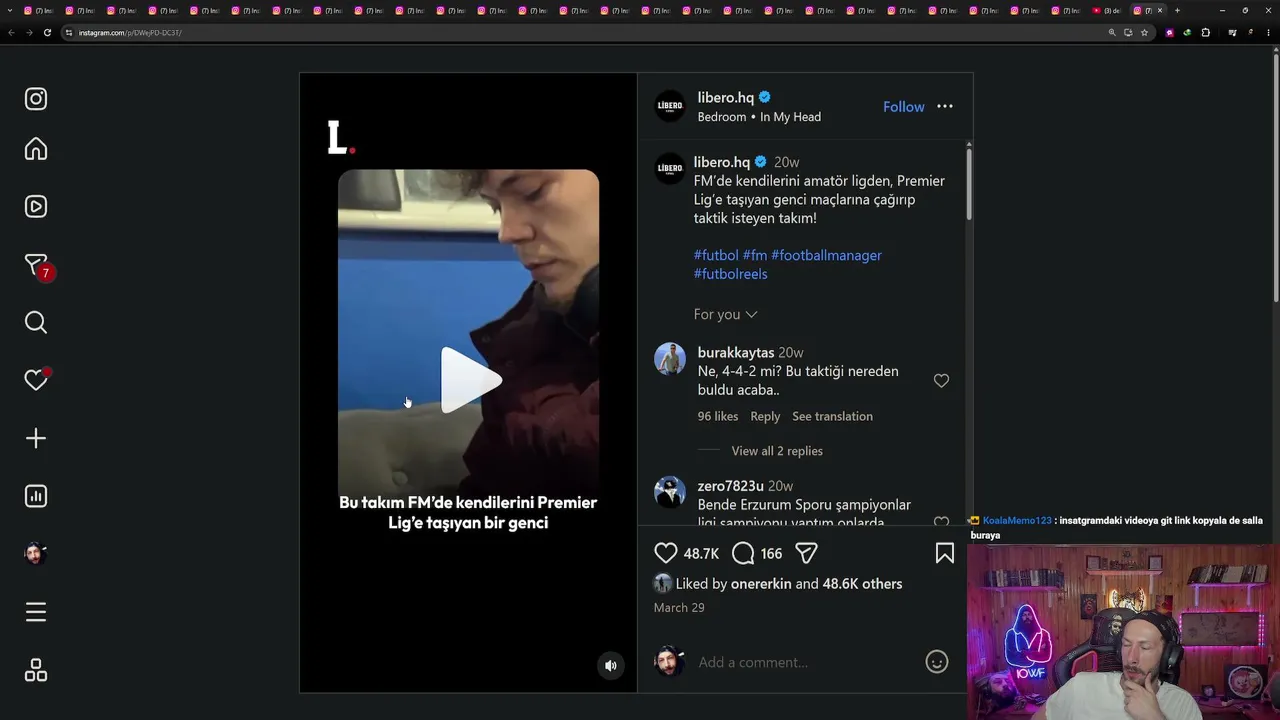Open the More hamburger menu

tap(36, 612)
